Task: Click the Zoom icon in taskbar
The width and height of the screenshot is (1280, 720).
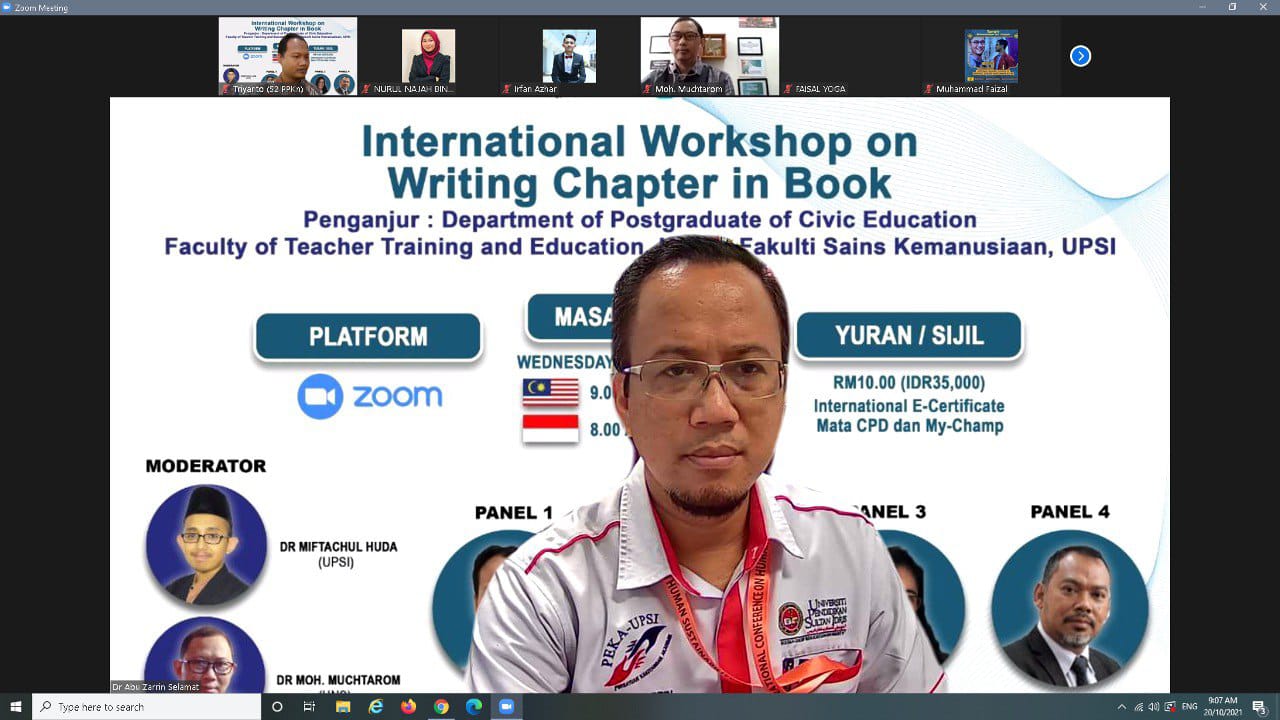Action: coord(506,707)
